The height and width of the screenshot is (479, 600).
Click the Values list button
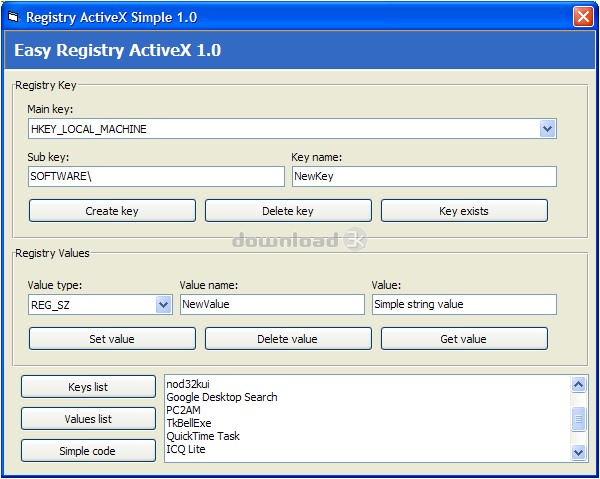(88, 419)
